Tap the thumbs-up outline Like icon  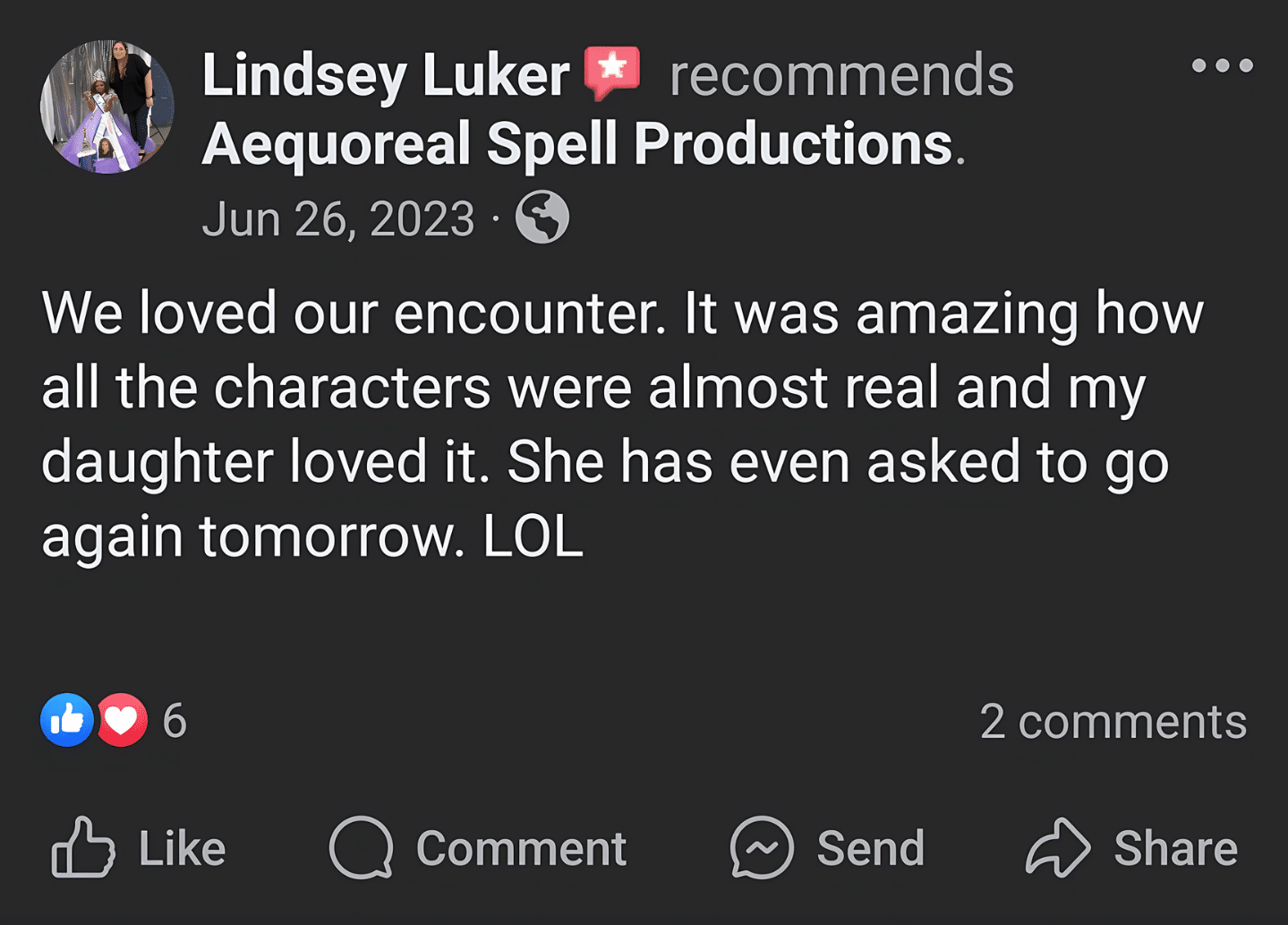click(83, 847)
